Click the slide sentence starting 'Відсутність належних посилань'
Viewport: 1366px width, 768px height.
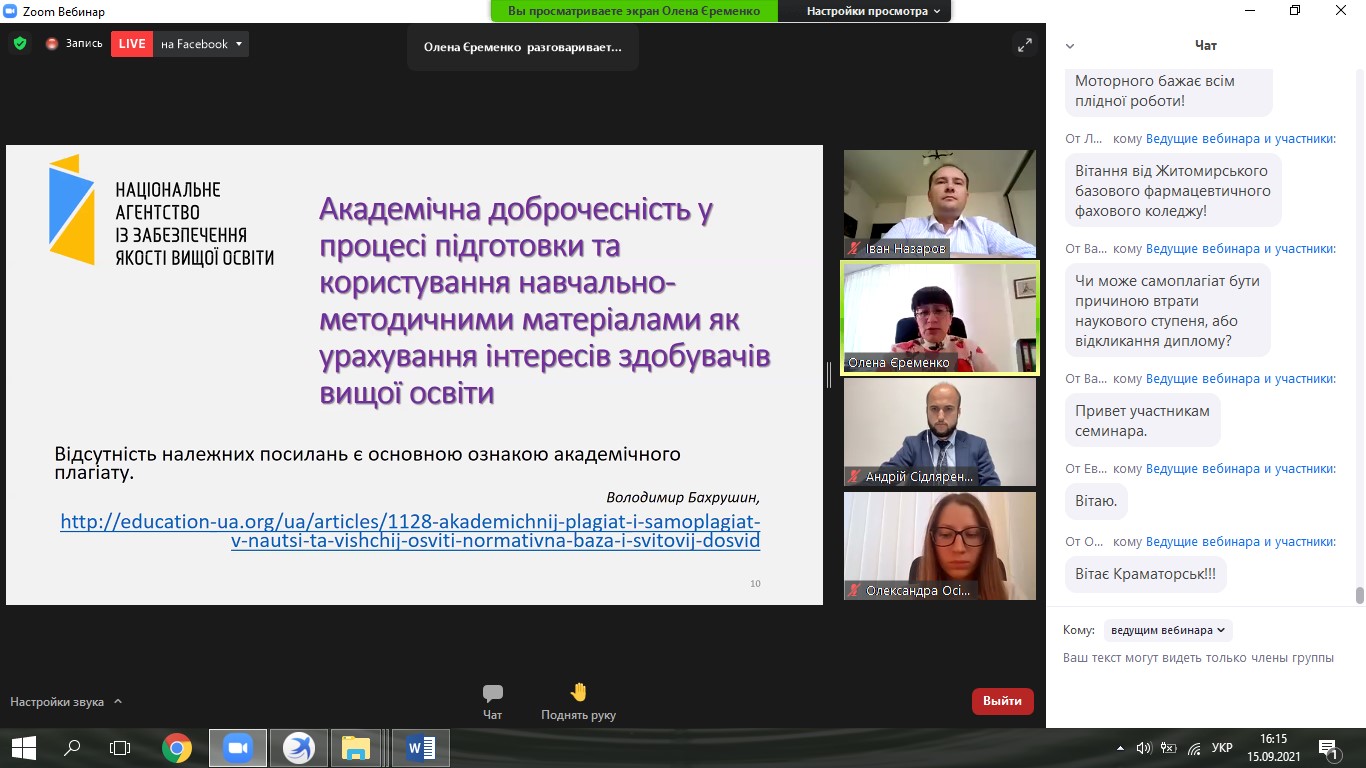tap(367, 463)
